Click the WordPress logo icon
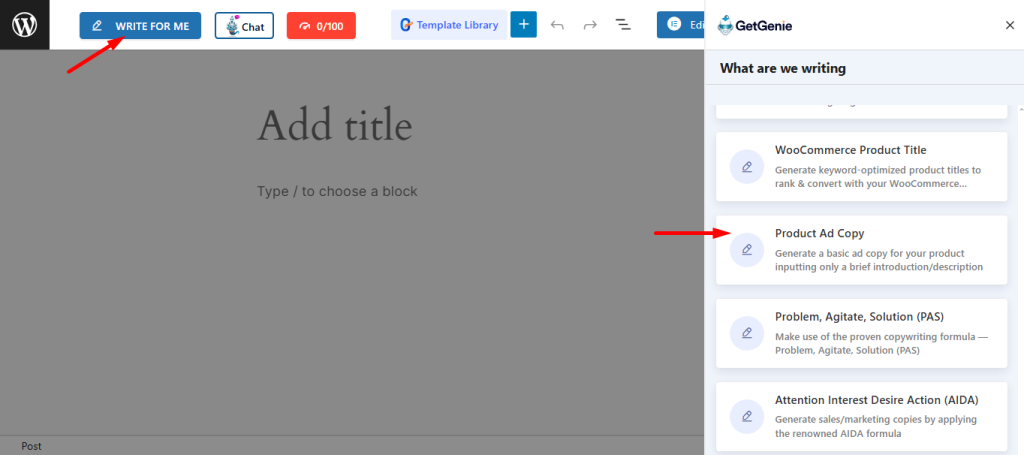The height and width of the screenshot is (455, 1024). coord(24,25)
